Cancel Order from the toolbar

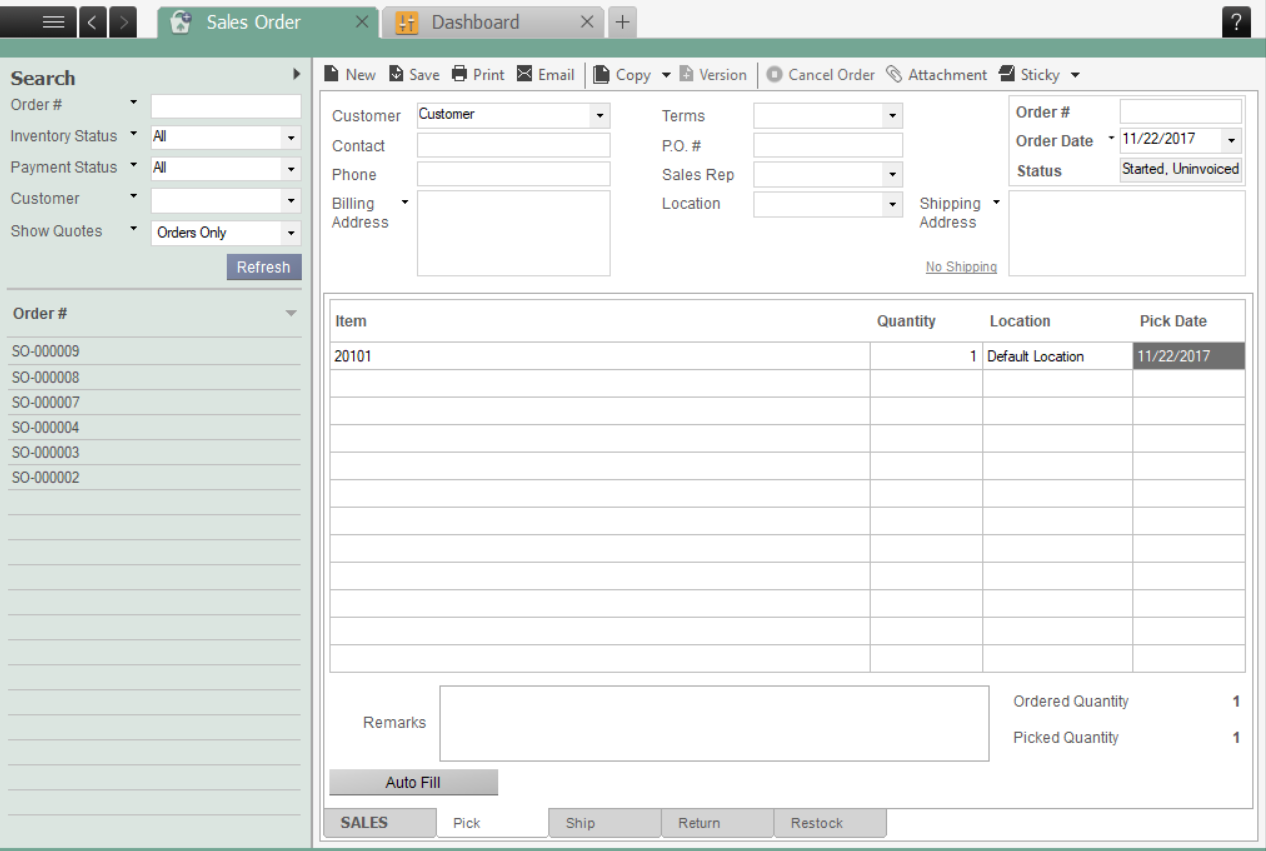point(821,74)
